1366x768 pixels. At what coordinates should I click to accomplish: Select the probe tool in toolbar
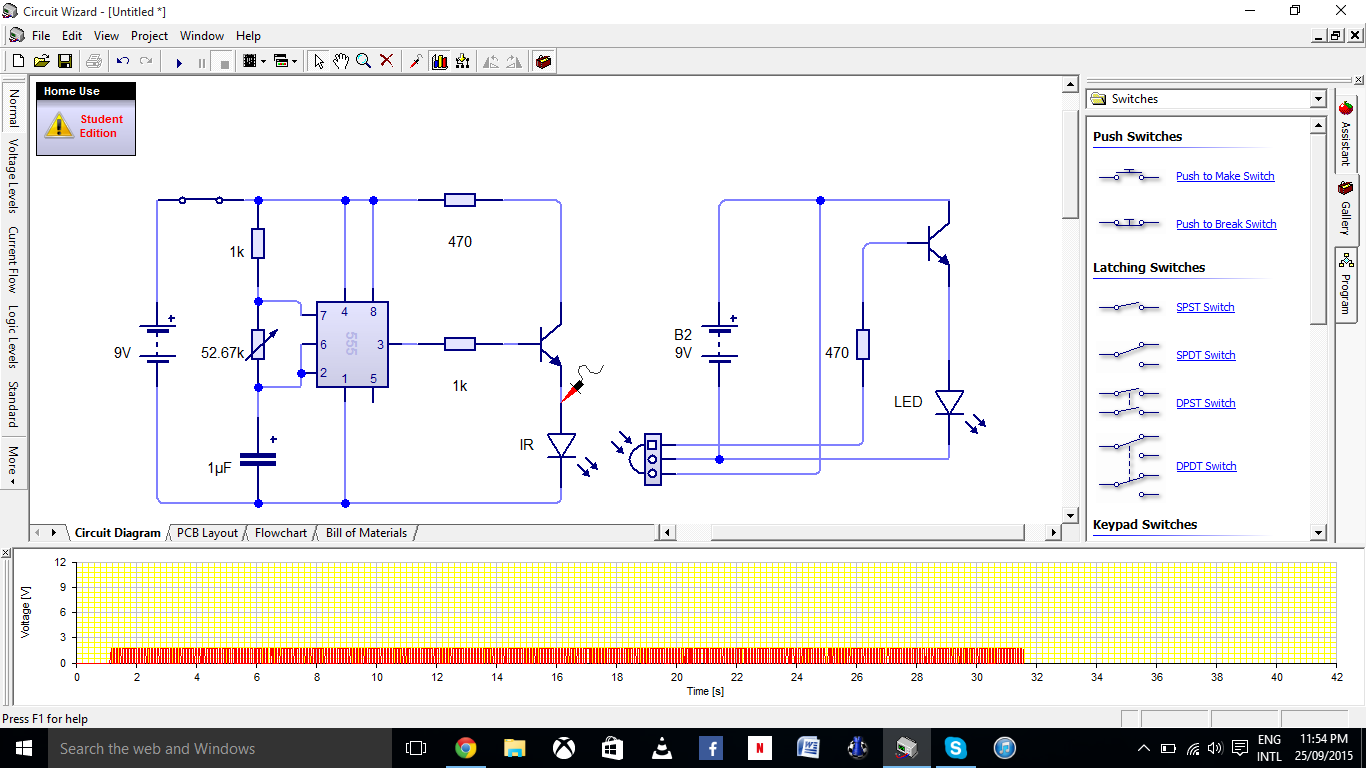[416, 61]
